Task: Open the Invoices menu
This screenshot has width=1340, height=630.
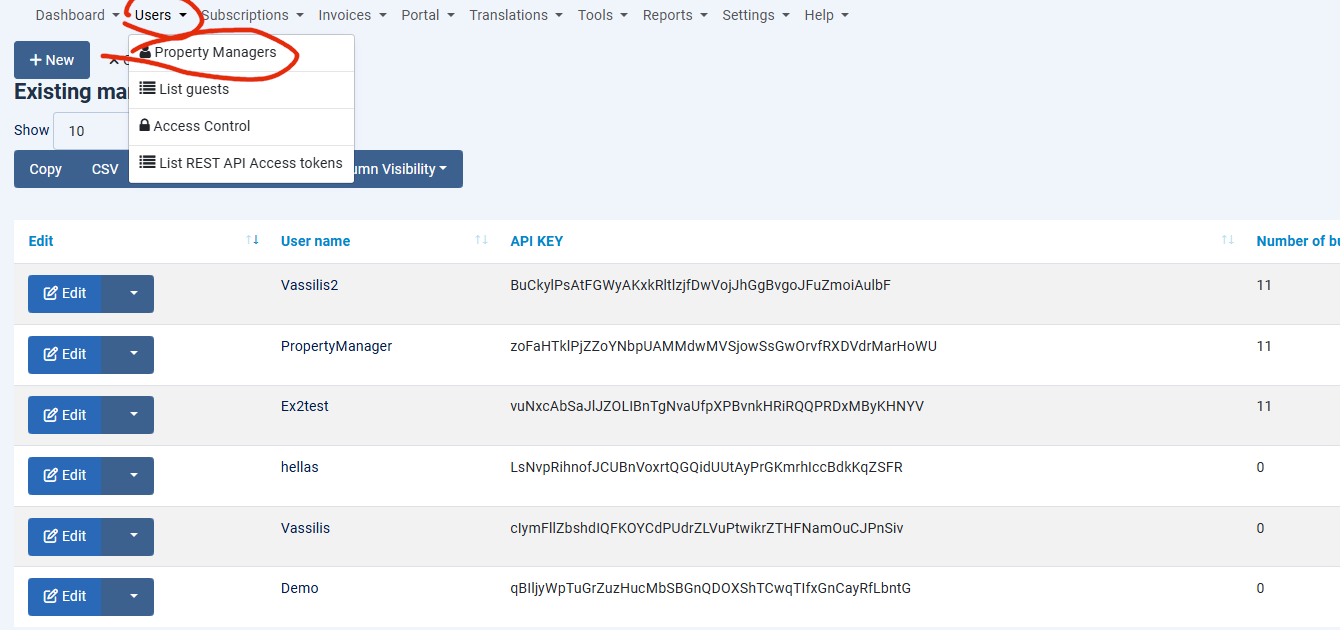Action: [x=352, y=15]
